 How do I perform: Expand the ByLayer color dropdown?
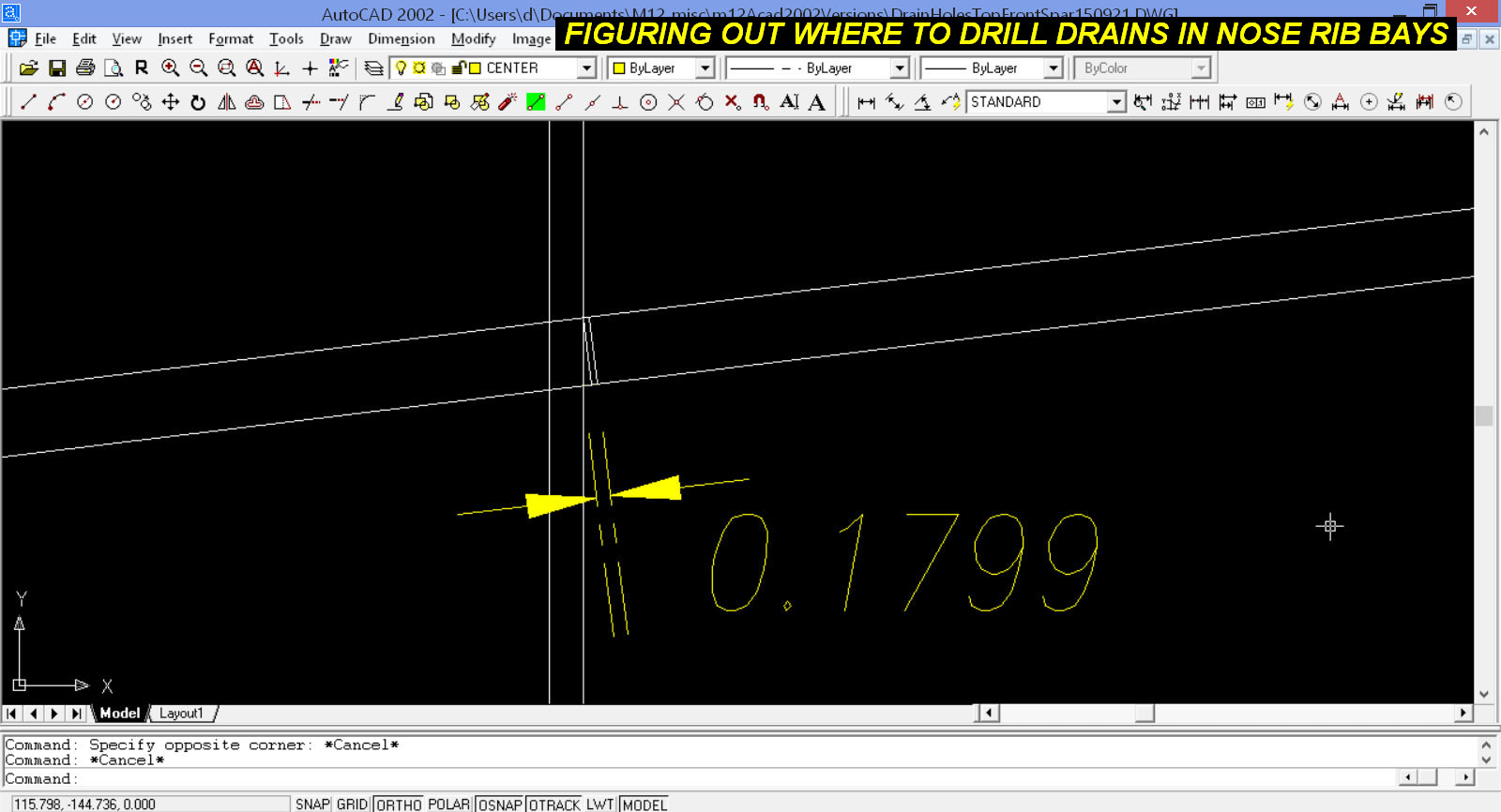[705, 68]
